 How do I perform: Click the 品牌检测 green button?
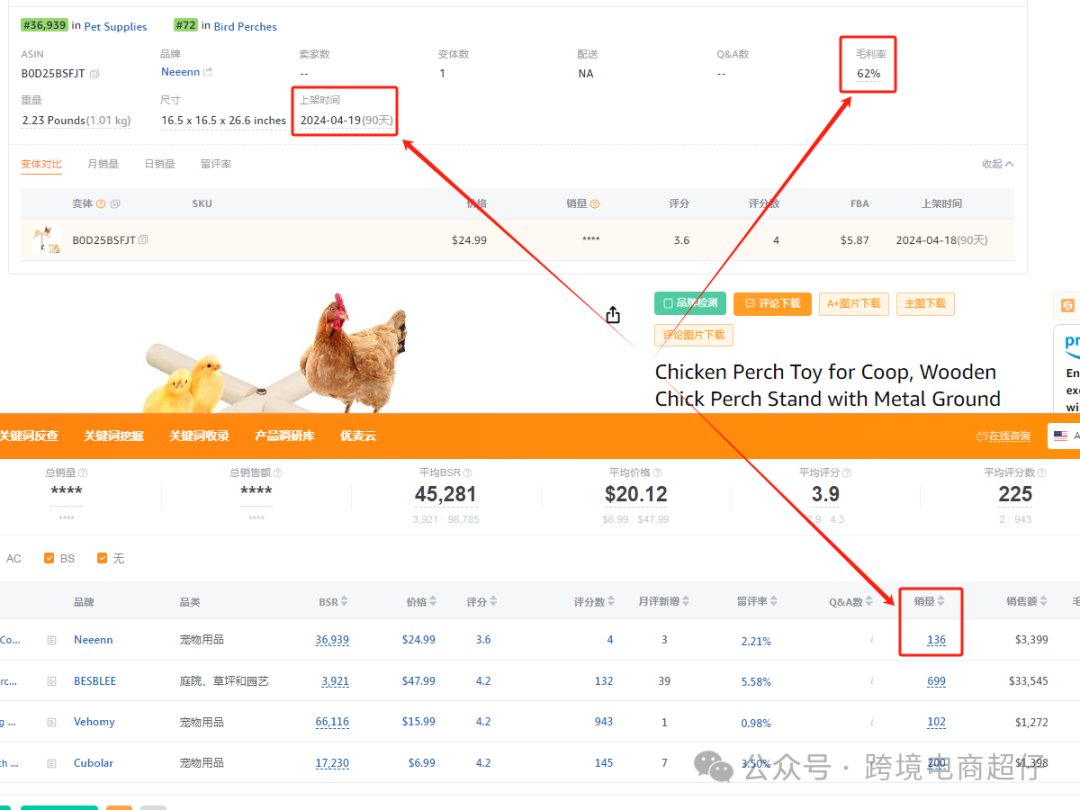coord(690,303)
